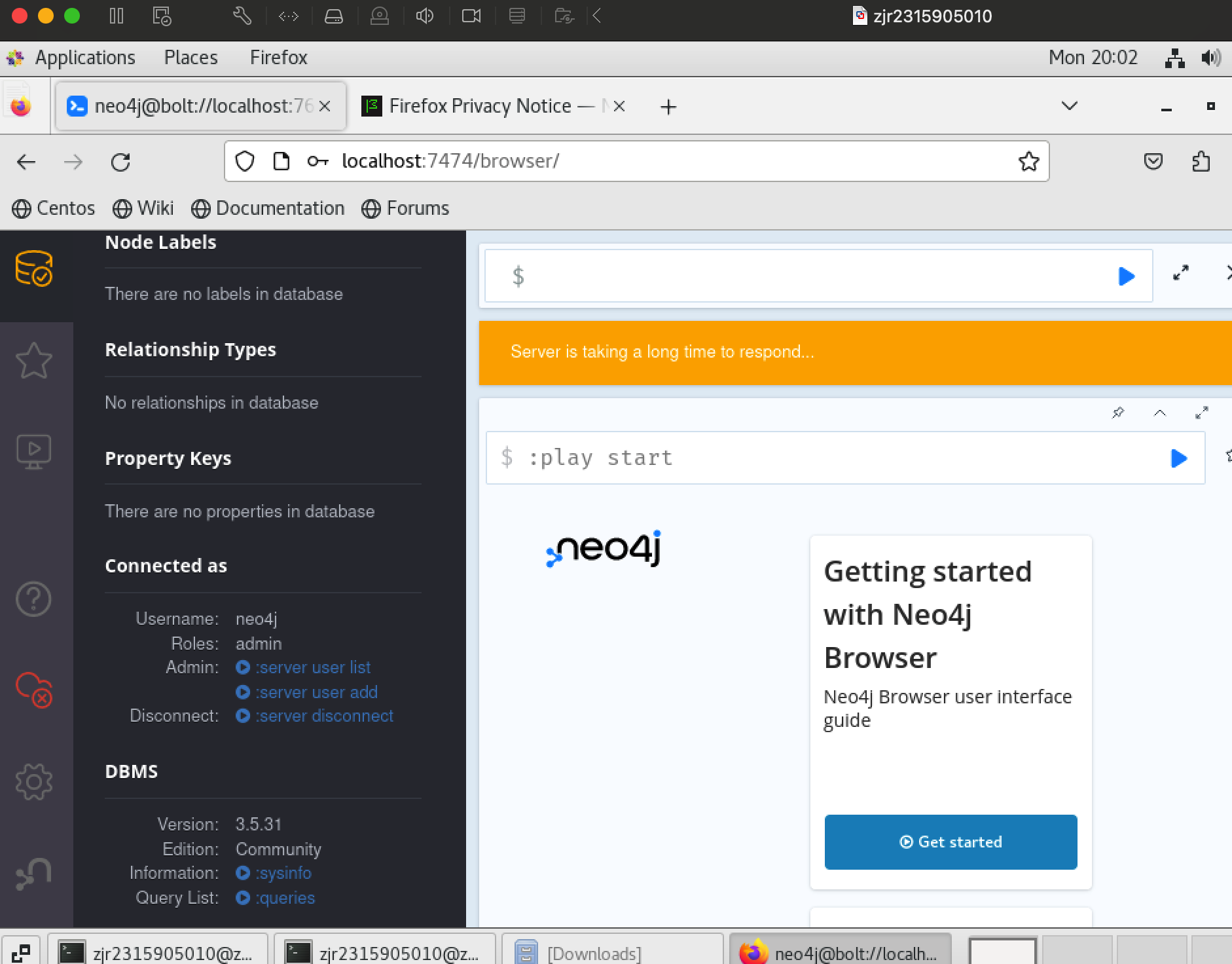The image size is (1232, 964).
Task: Open the Documentation bookmark
Action: 268,208
